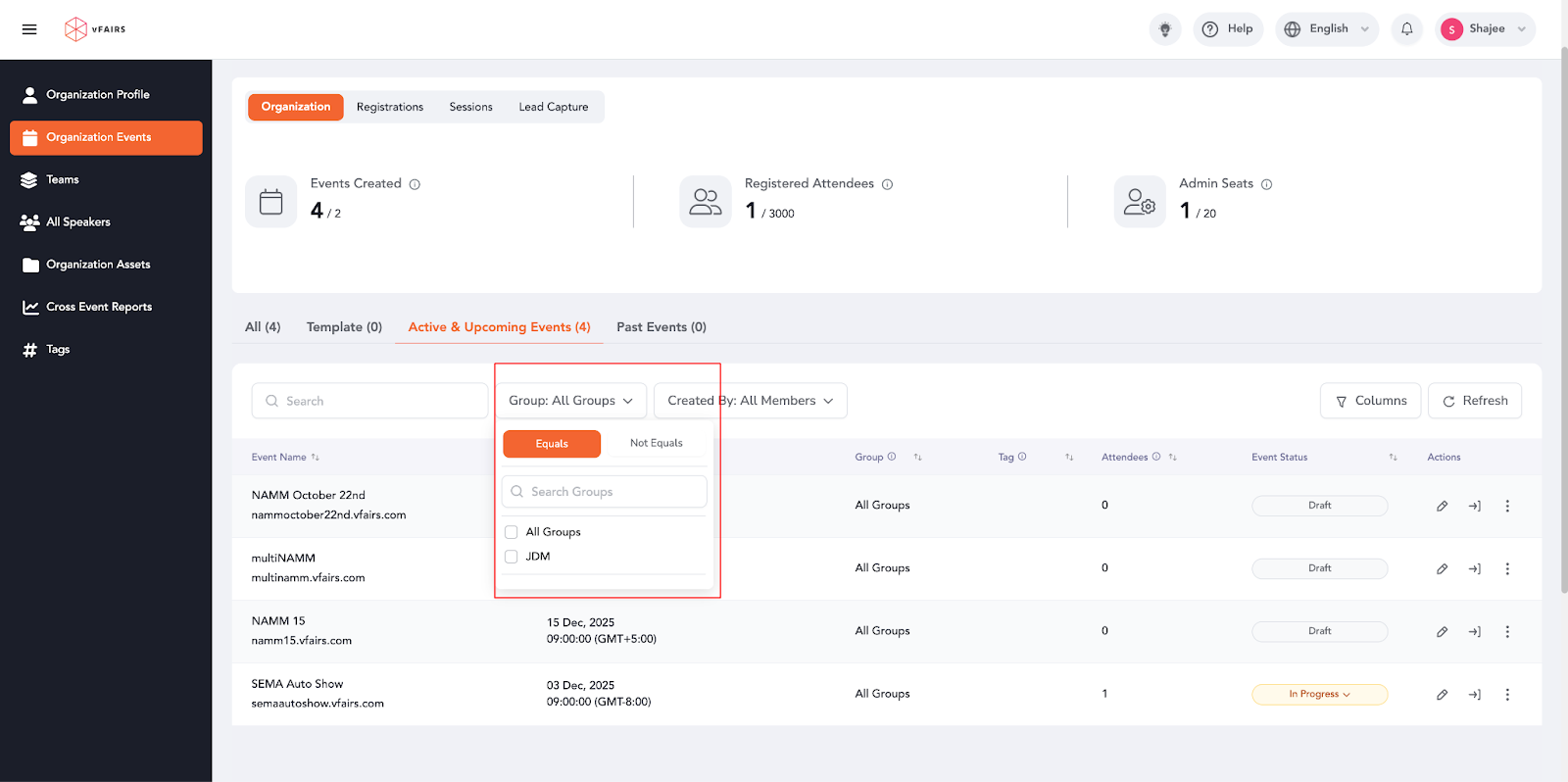Open Cross Event Reports in sidebar
The image size is (1568, 782).
coord(99,307)
